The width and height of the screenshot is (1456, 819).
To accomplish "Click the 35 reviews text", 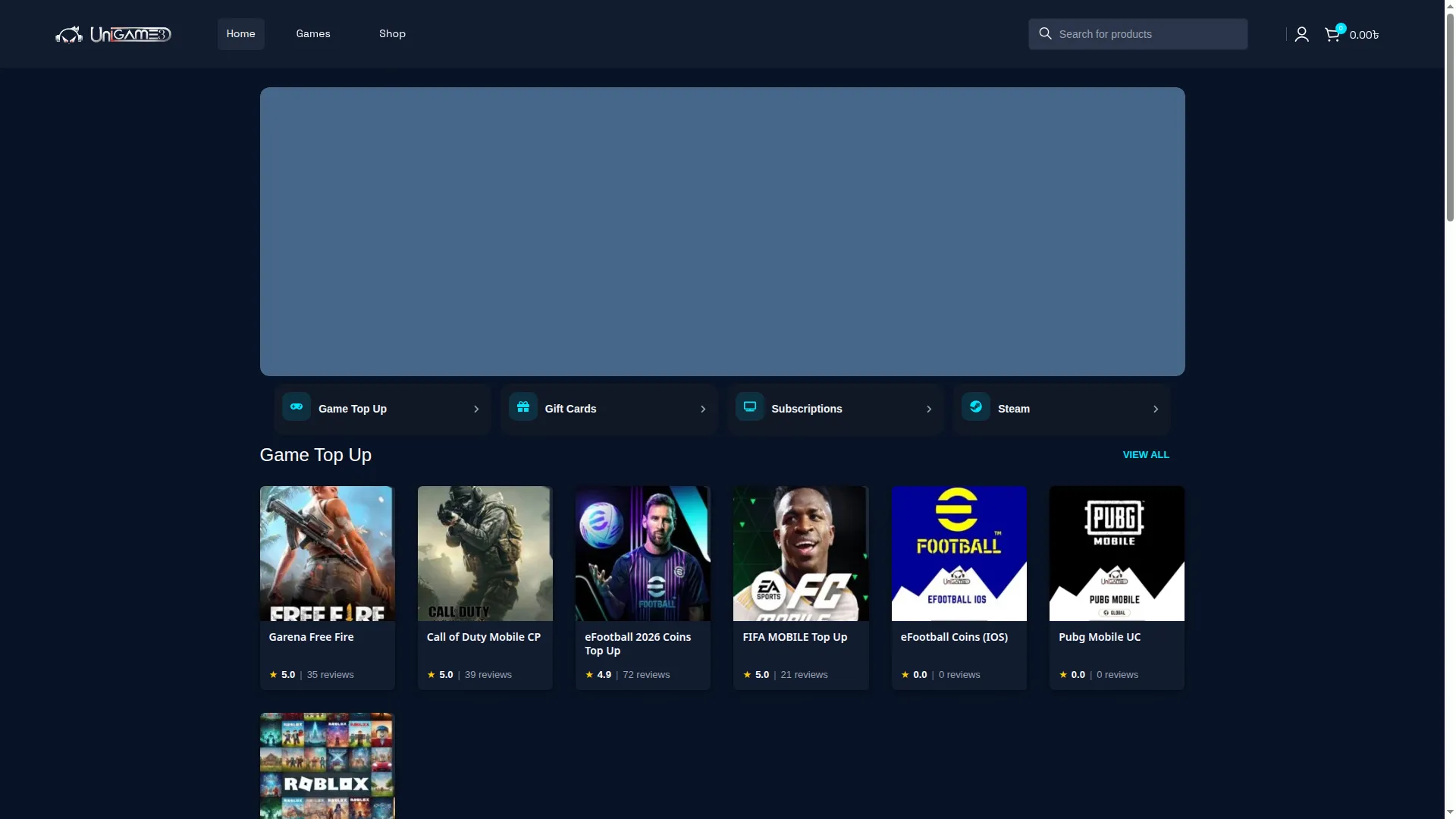I will point(330,675).
